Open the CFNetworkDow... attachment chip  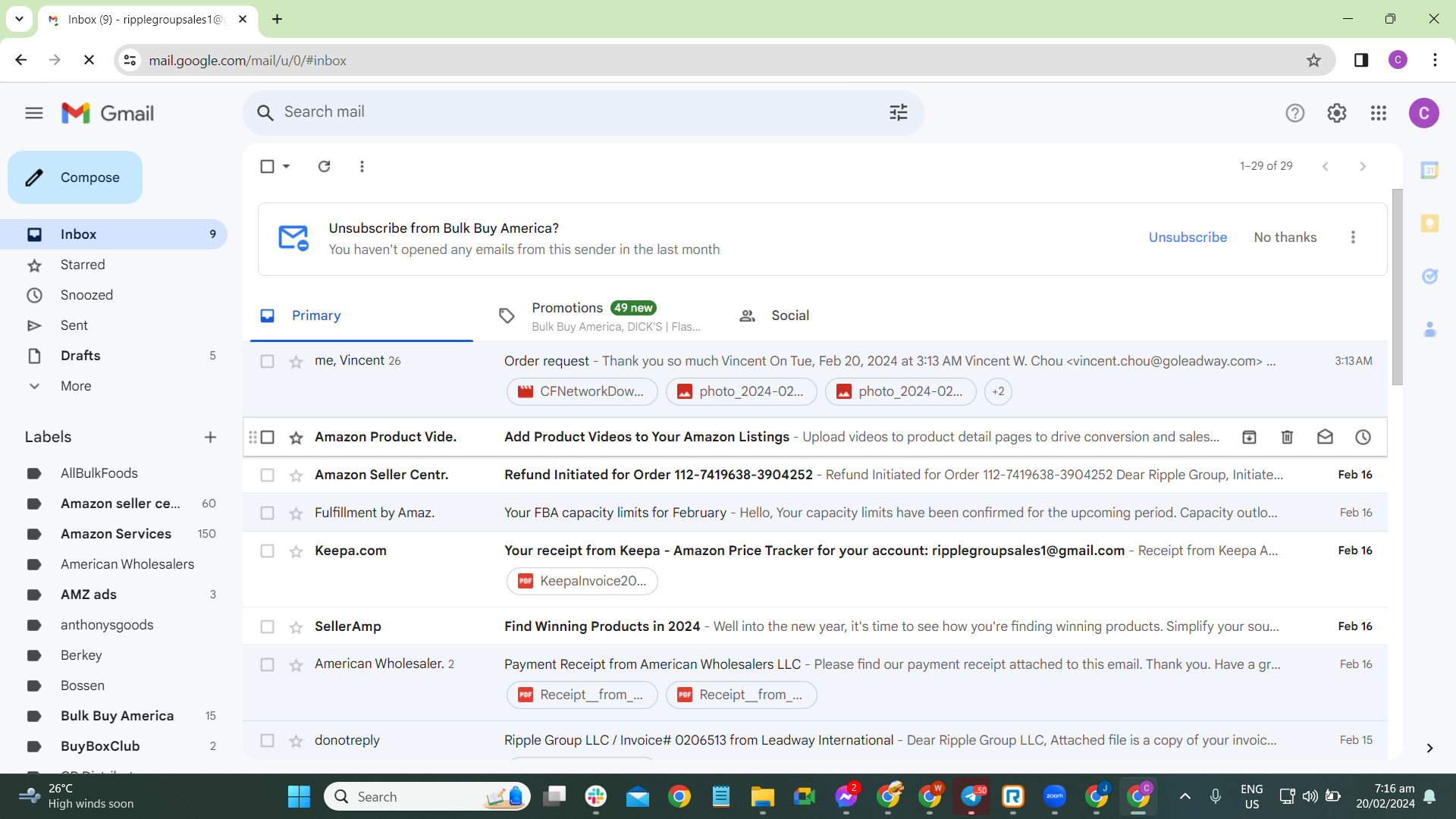(582, 391)
